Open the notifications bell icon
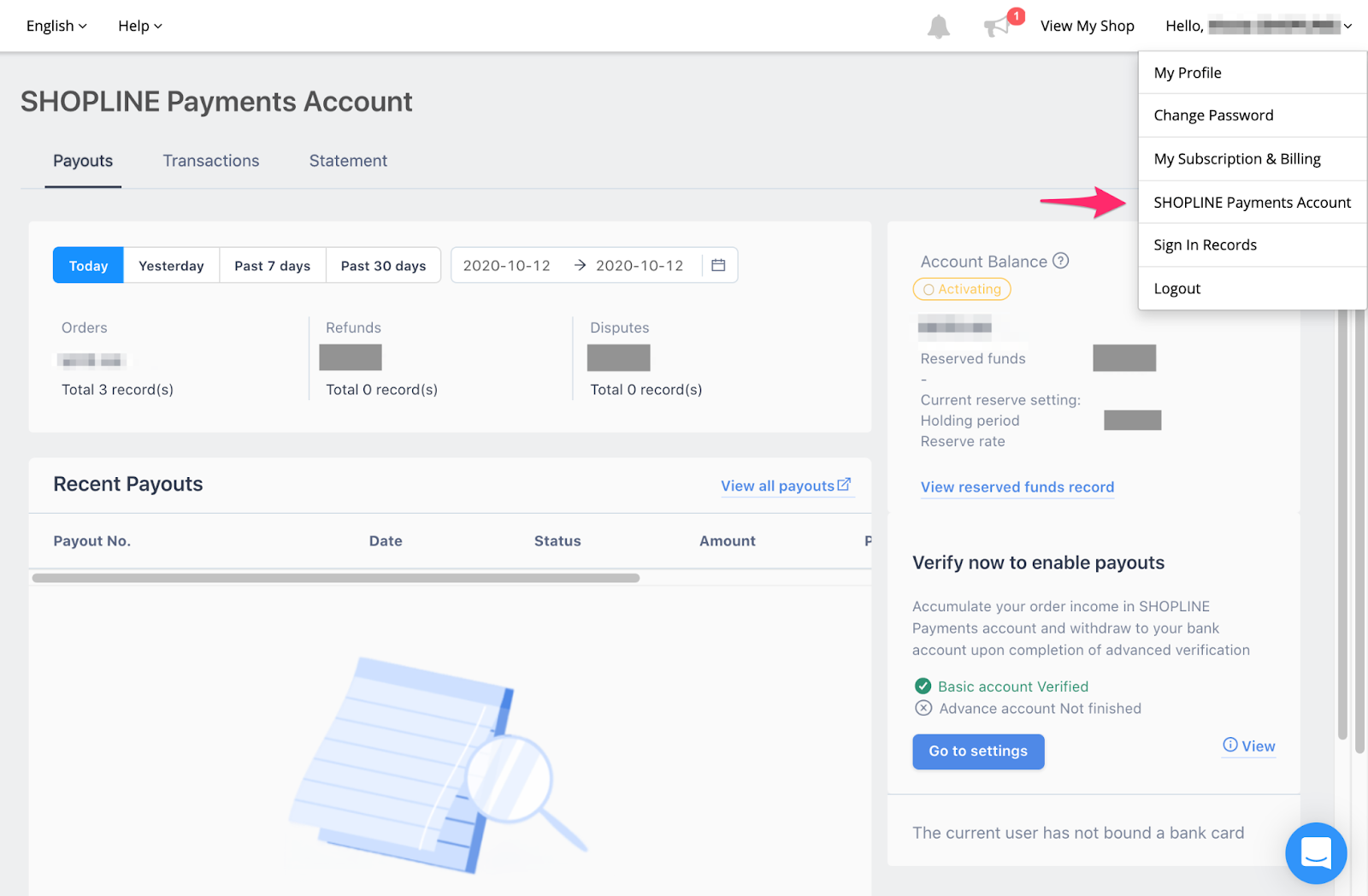Viewport: 1368px width, 896px height. click(938, 27)
